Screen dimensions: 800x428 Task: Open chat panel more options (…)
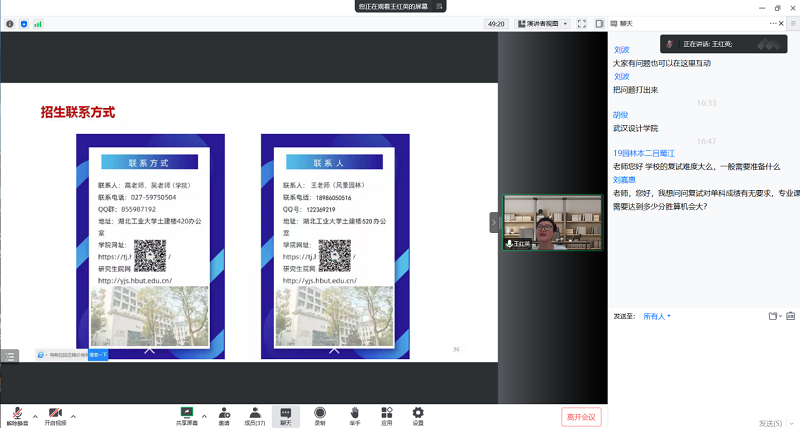(773, 23)
